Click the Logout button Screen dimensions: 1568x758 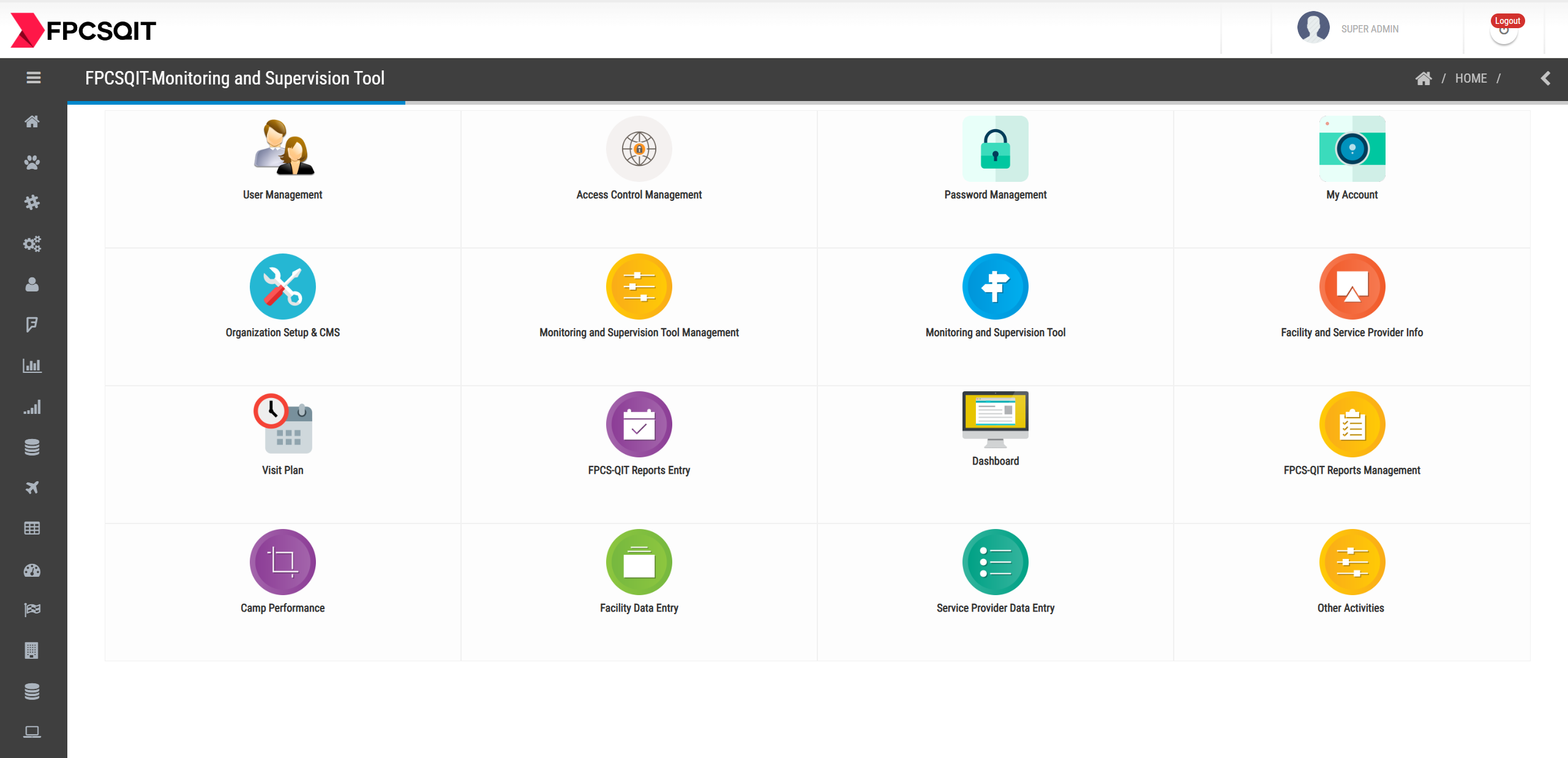point(1507,20)
